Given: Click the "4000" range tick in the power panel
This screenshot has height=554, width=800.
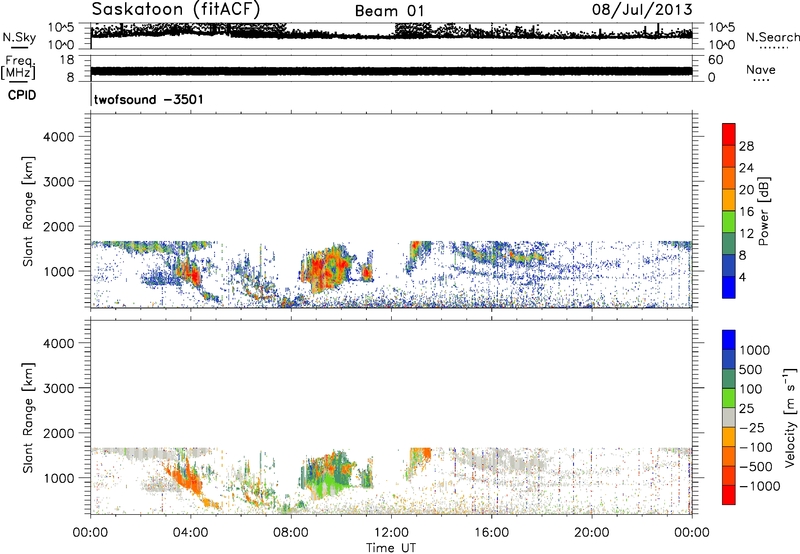Looking at the screenshot, I should click(58, 137).
